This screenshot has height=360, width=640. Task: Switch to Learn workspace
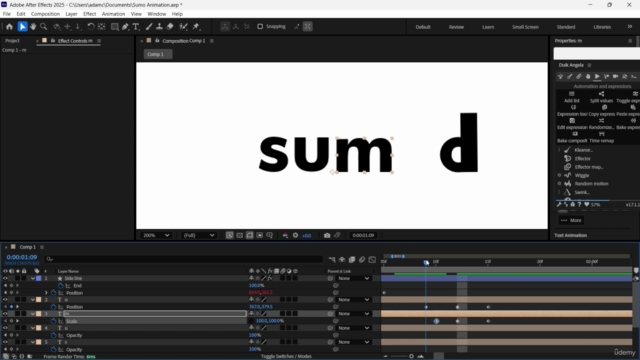(x=488, y=27)
